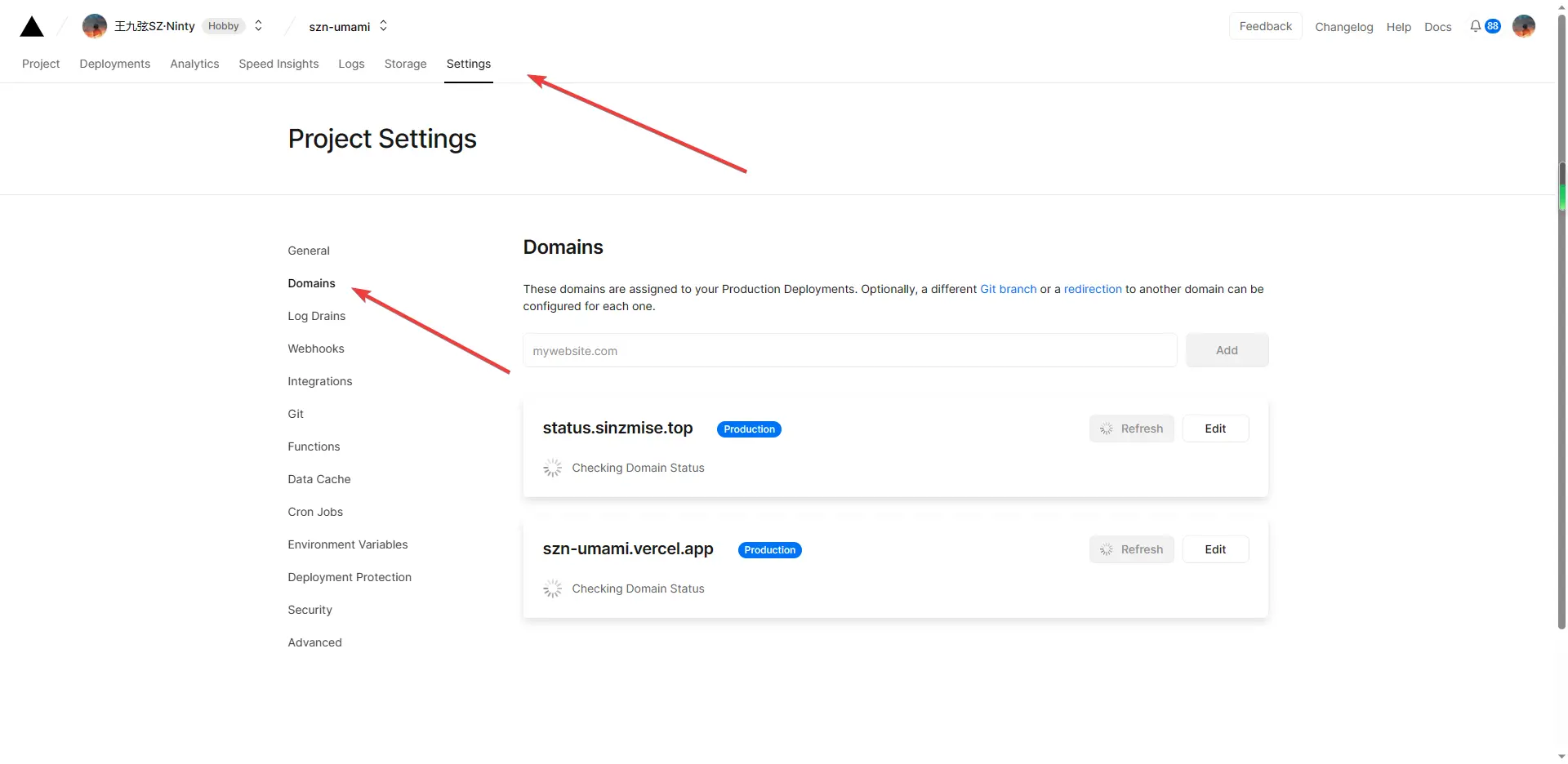Open the Changelog link

tap(1344, 27)
